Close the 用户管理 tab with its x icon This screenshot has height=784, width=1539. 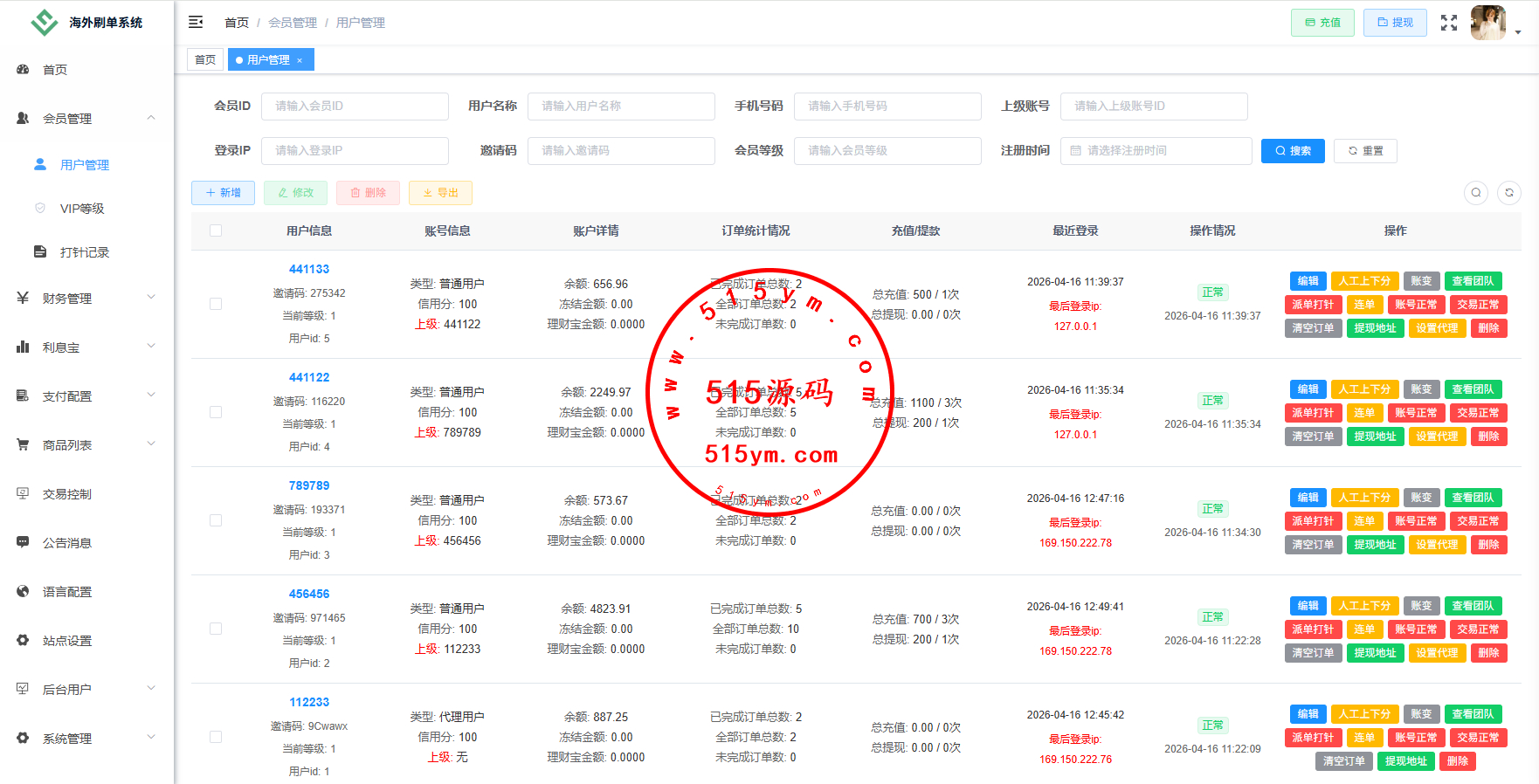coord(300,60)
